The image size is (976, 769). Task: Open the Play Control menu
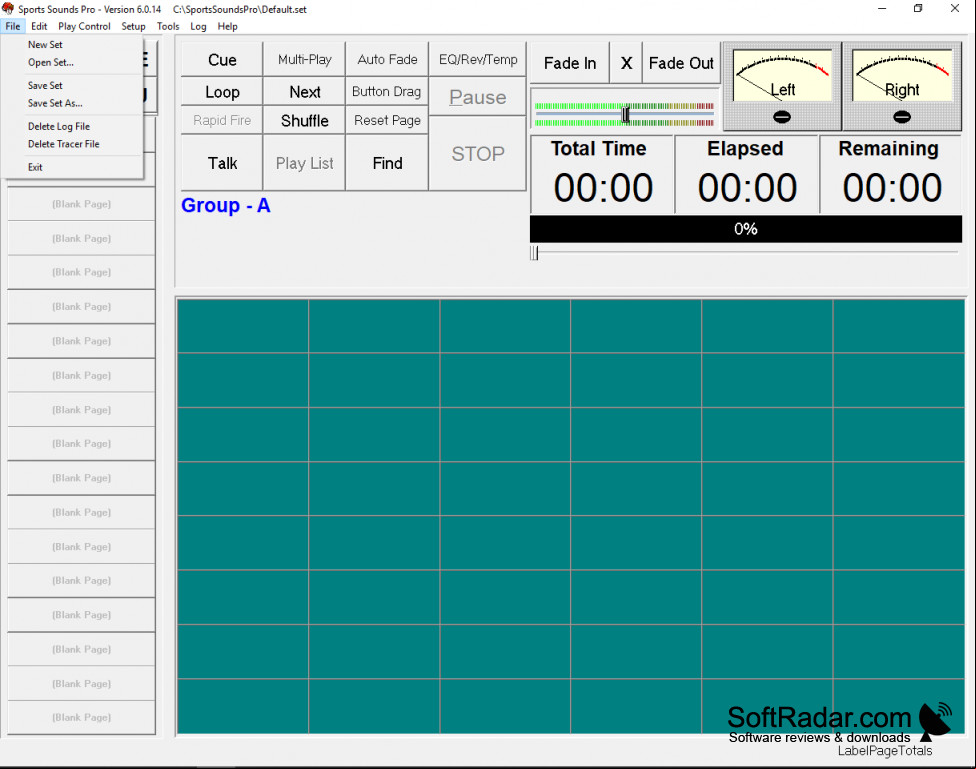pos(84,26)
